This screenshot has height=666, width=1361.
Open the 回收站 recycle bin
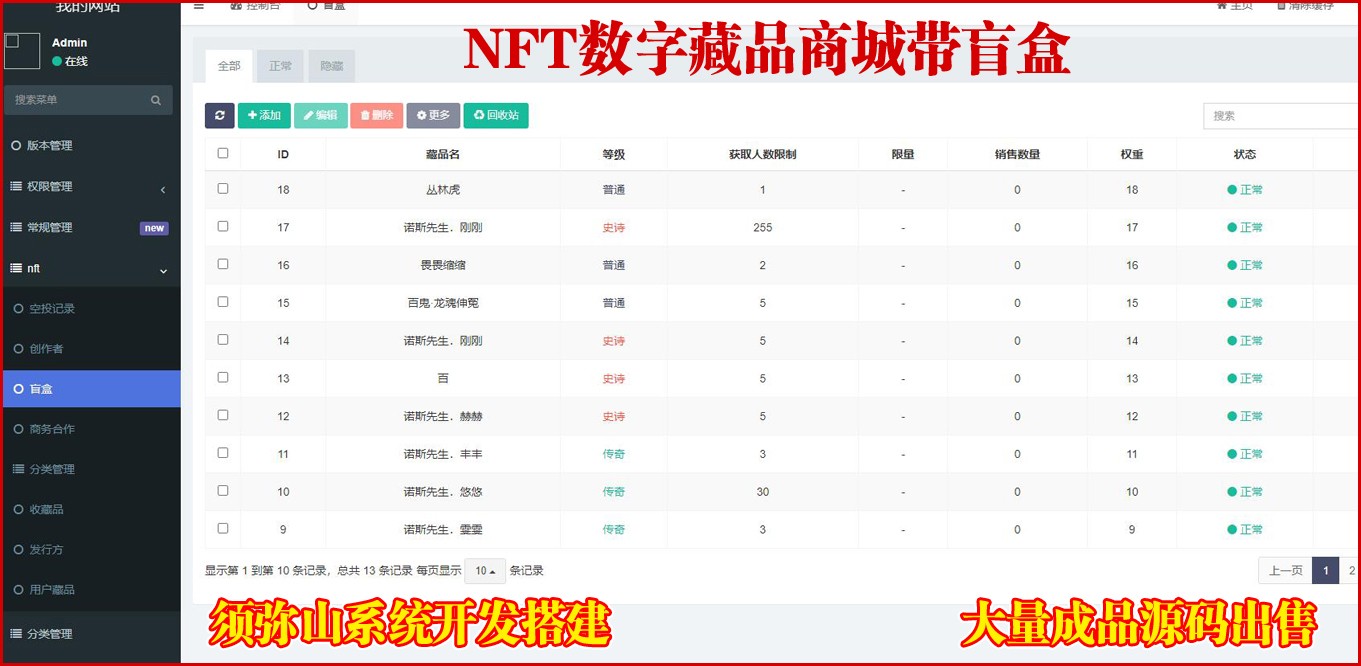[496, 116]
